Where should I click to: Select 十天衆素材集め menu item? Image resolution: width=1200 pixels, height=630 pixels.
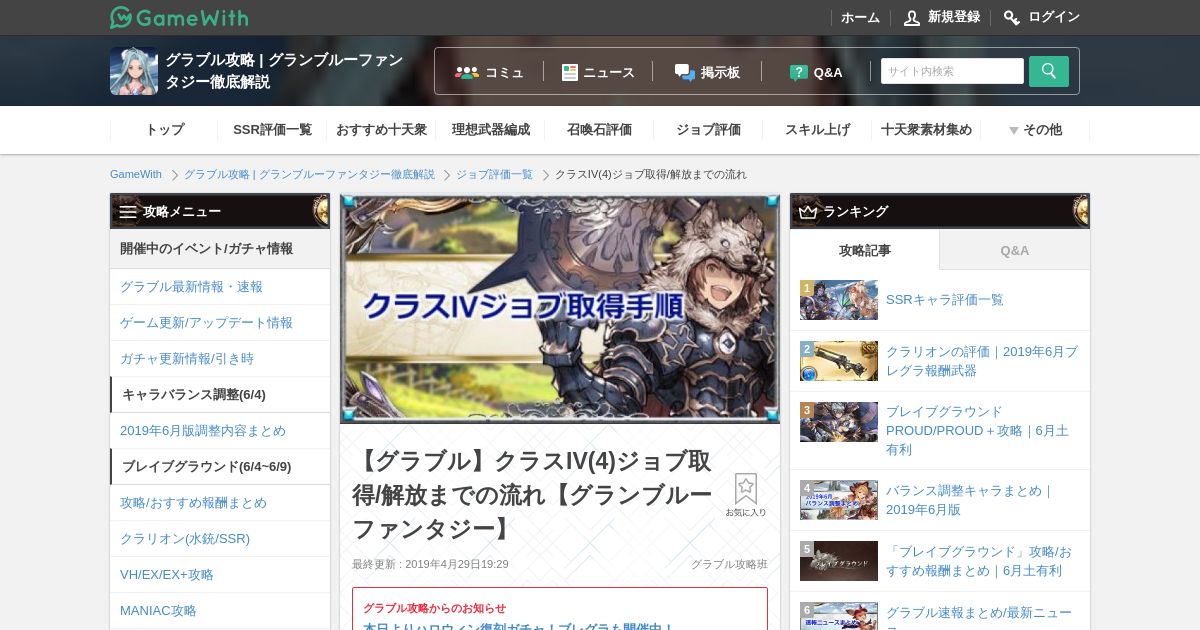pyautogui.click(x=926, y=130)
